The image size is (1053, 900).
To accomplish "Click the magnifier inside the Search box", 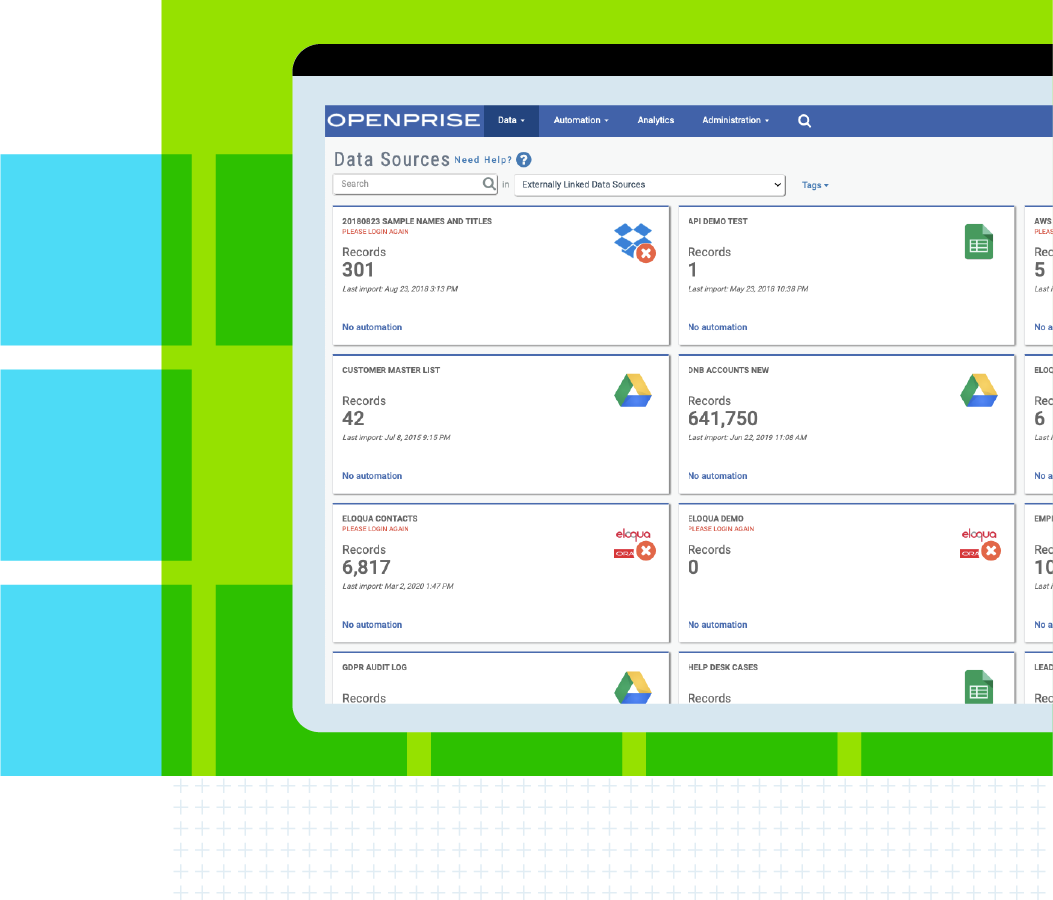I will 490,183.
